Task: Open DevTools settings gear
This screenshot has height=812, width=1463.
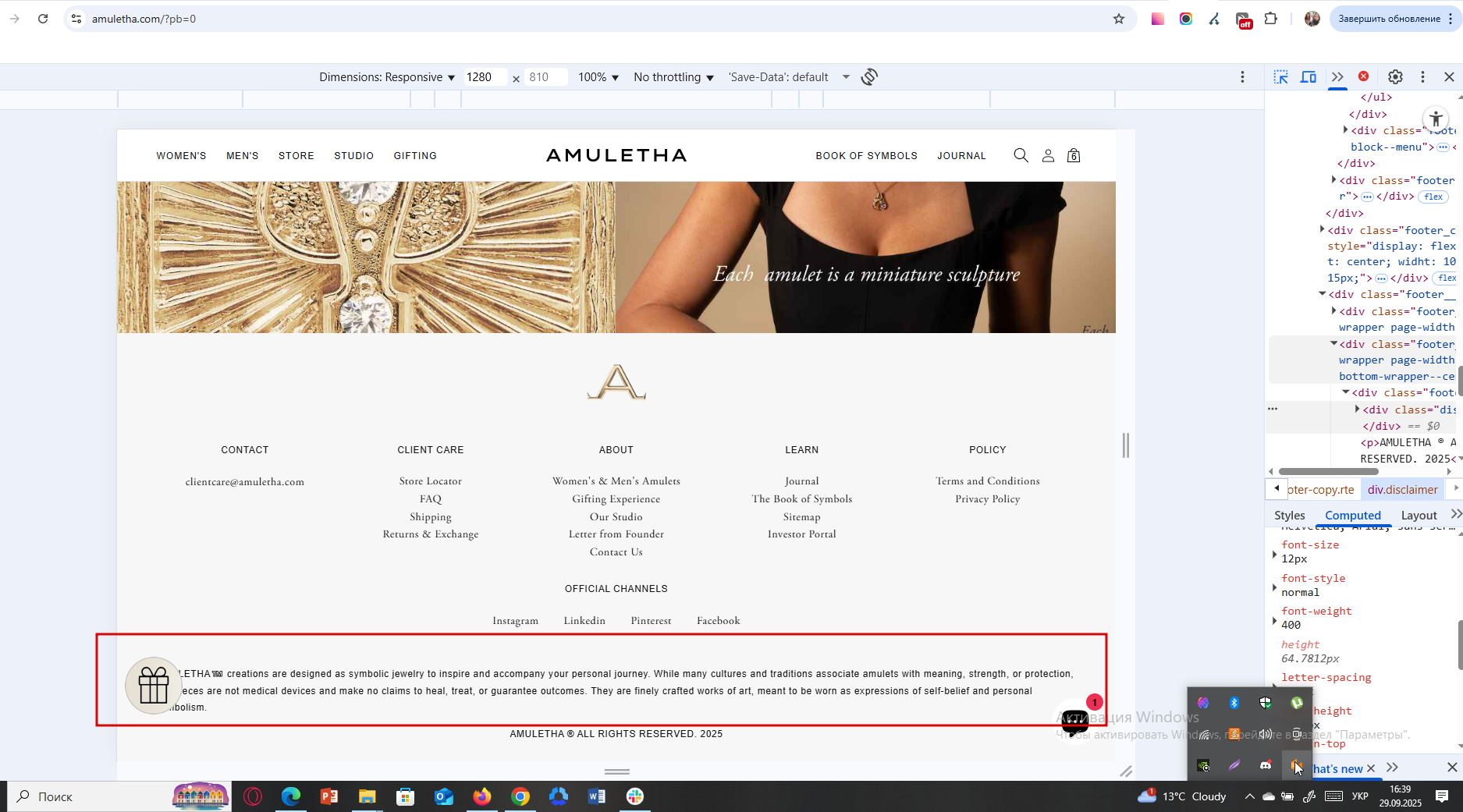Action: [x=1395, y=76]
